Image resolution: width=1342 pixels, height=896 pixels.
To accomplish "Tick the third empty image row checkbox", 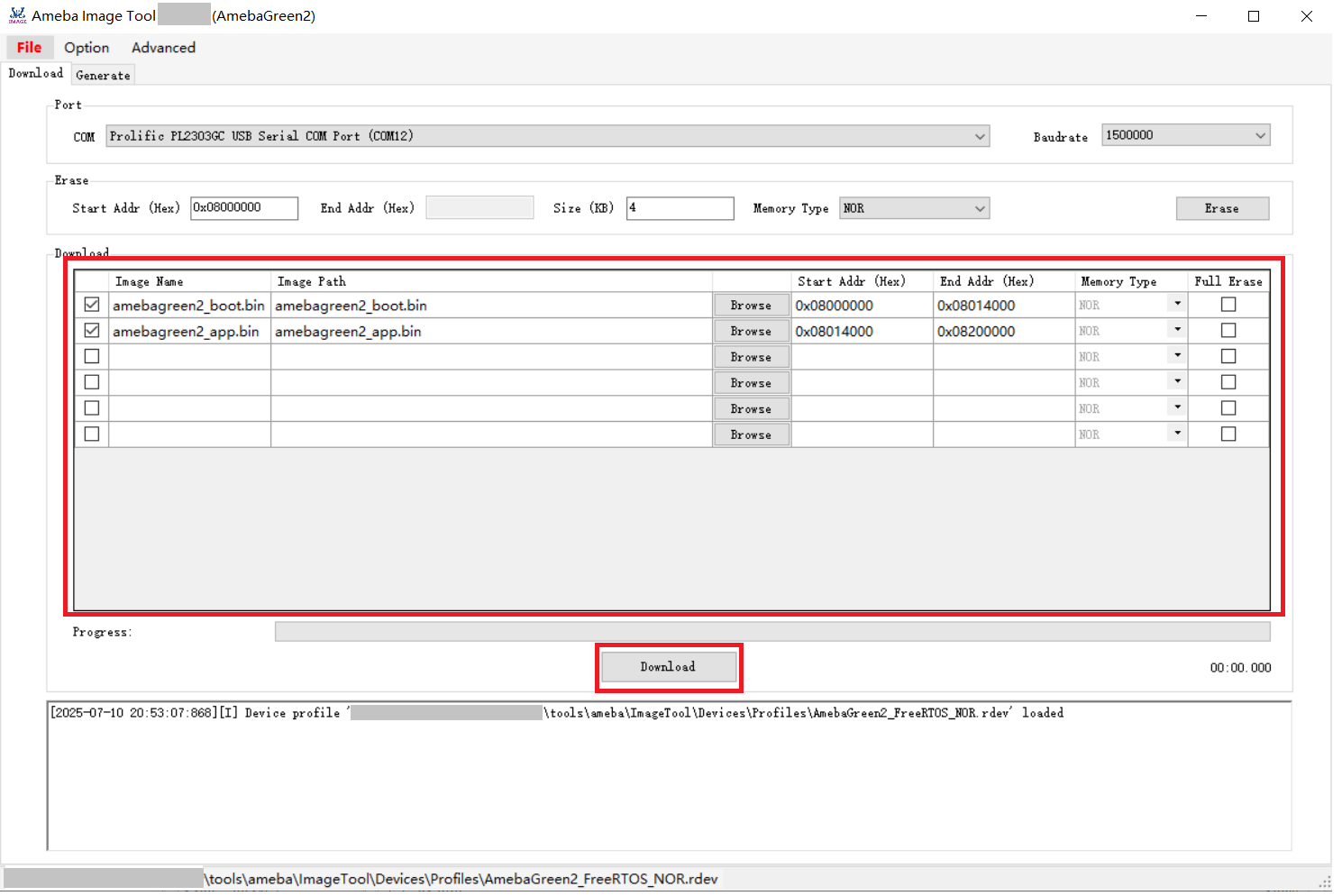I will (92, 356).
